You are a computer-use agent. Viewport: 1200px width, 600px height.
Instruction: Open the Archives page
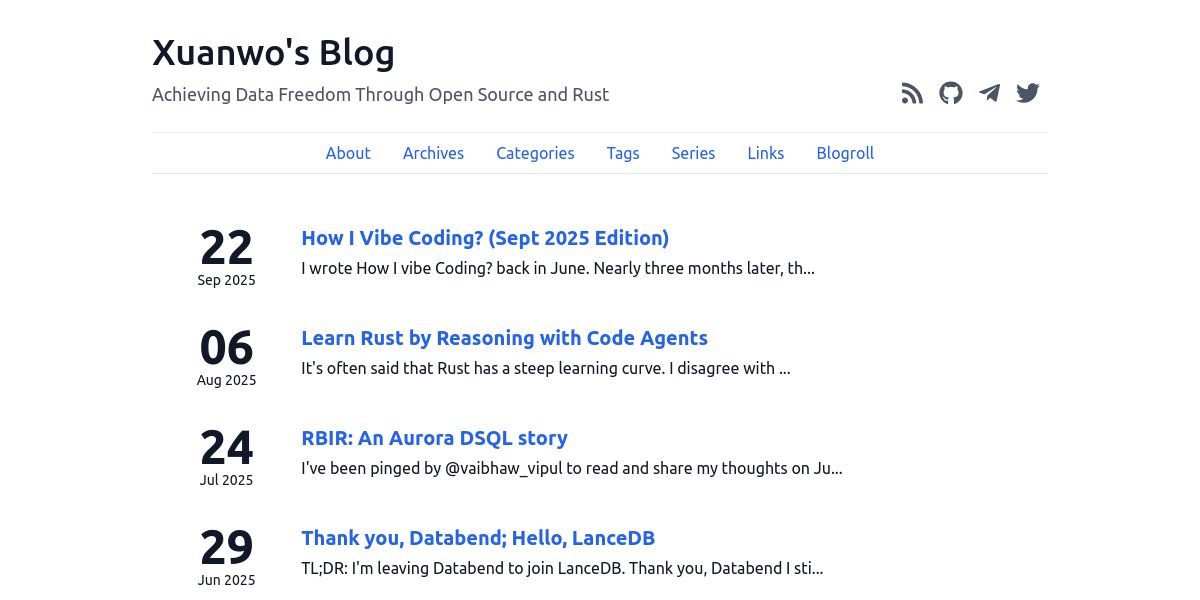tap(433, 153)
